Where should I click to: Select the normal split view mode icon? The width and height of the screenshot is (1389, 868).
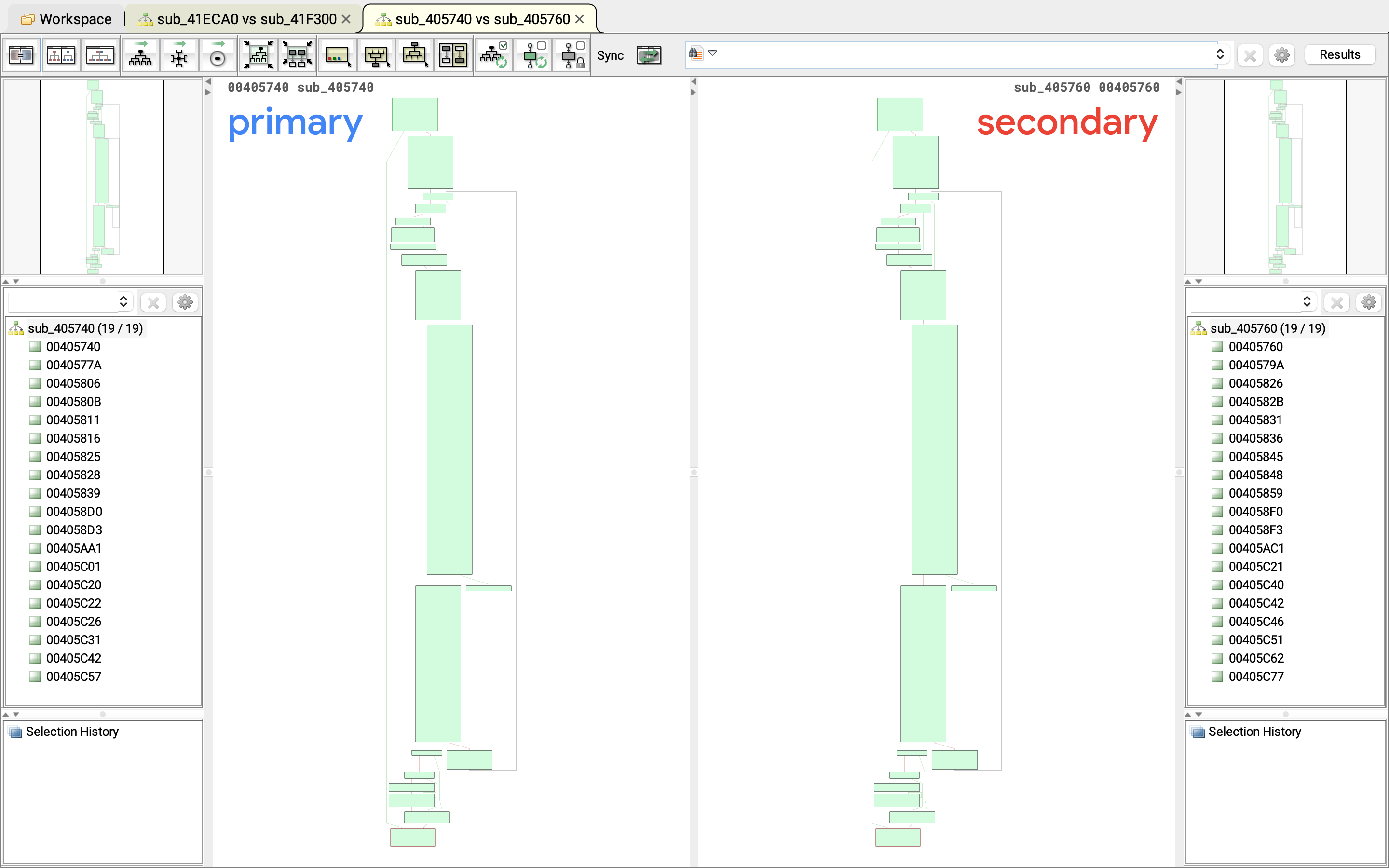point(61,55)
